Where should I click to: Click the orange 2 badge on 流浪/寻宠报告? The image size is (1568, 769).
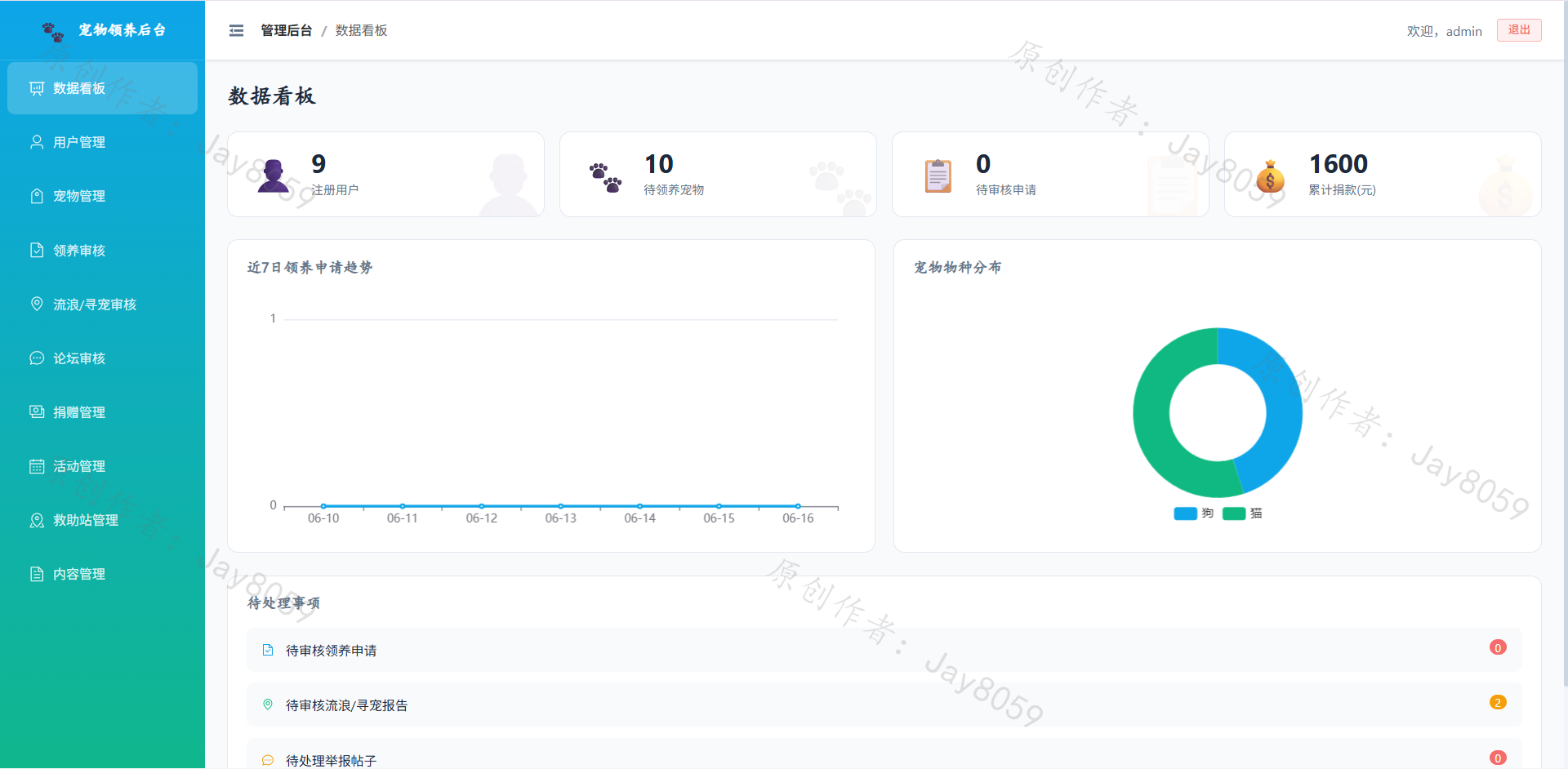pos(1498,702)
